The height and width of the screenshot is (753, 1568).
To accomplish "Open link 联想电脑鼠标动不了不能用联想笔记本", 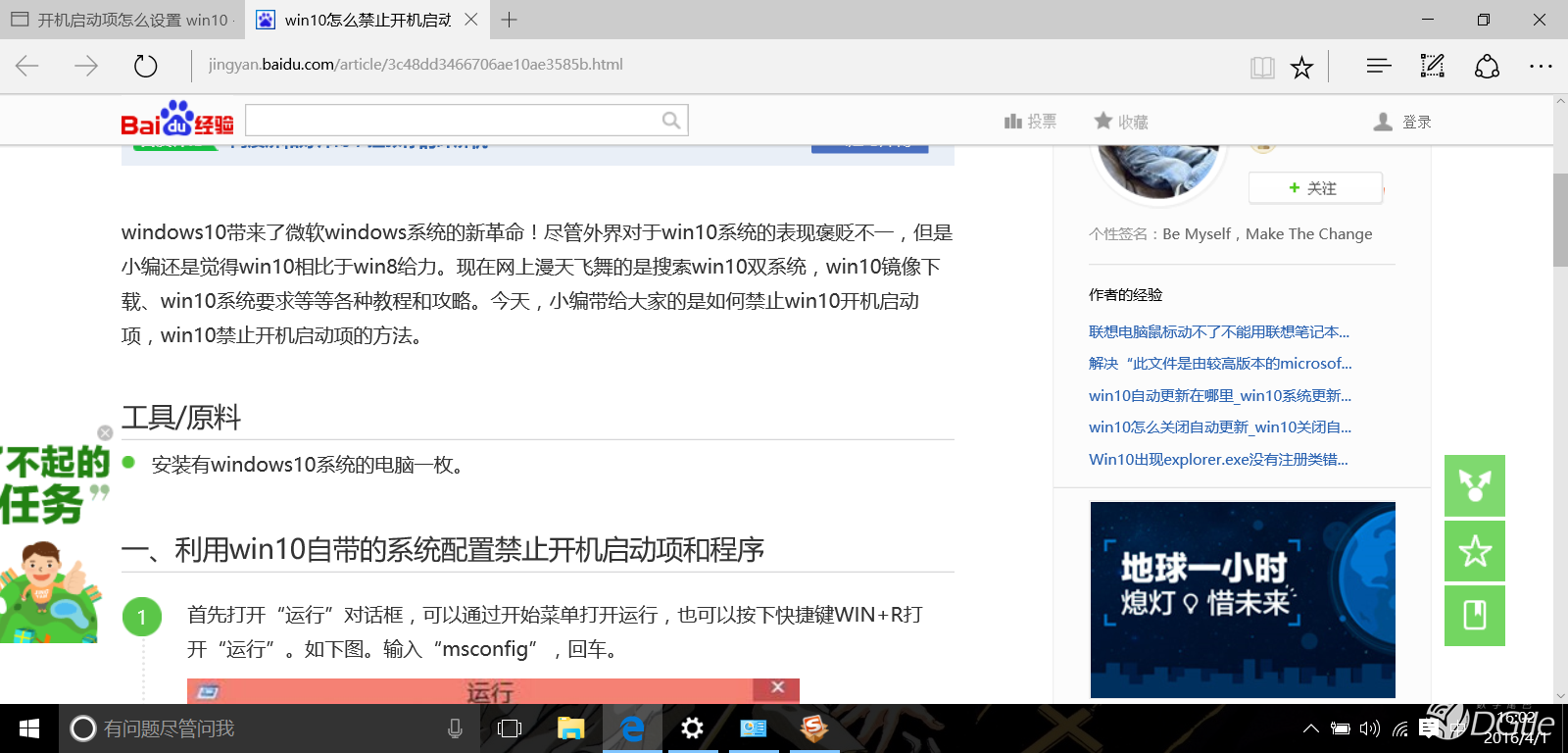I will tap(1219, 331).
